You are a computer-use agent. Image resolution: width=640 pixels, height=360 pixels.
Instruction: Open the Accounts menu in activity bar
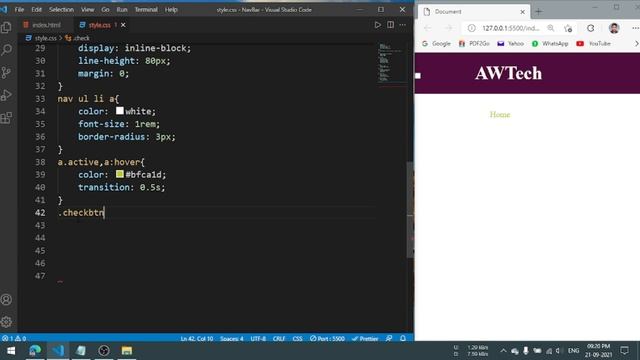[7, 300]
